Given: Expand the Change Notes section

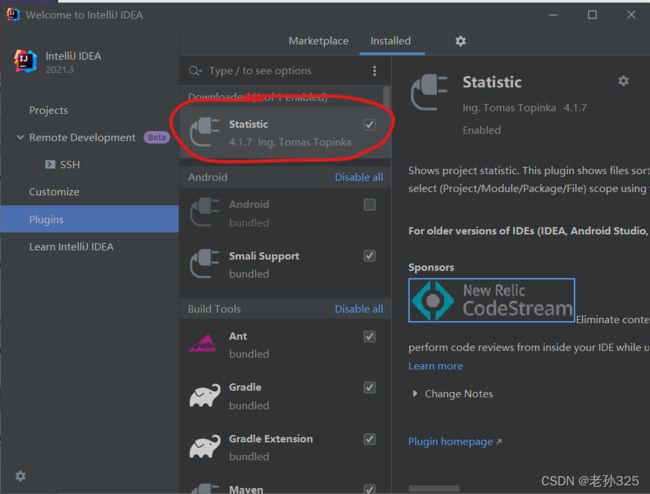Looking at the screenshot, I should pos(415,393).
